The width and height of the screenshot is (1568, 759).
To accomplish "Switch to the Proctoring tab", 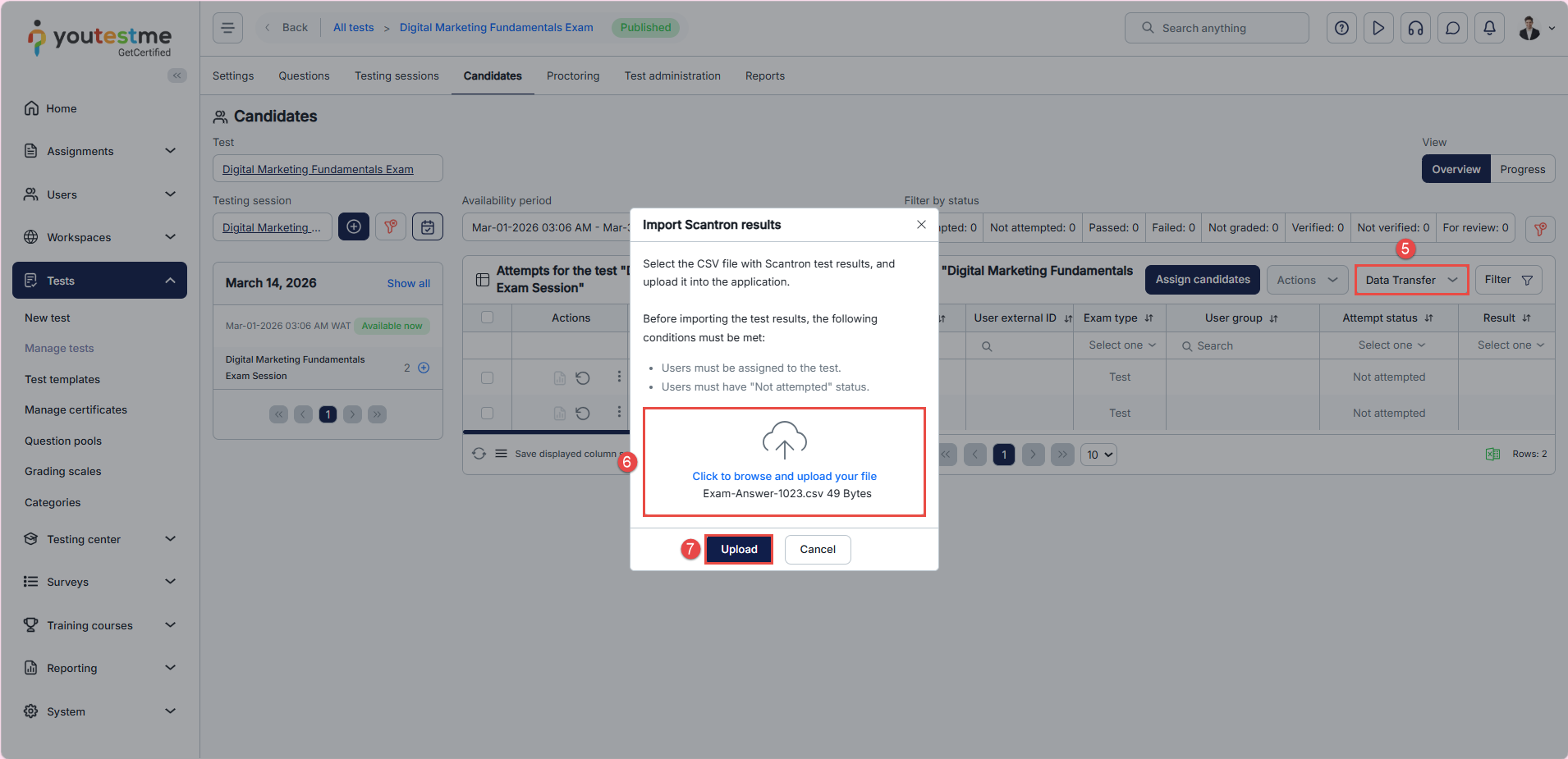I will coord(572,75).
